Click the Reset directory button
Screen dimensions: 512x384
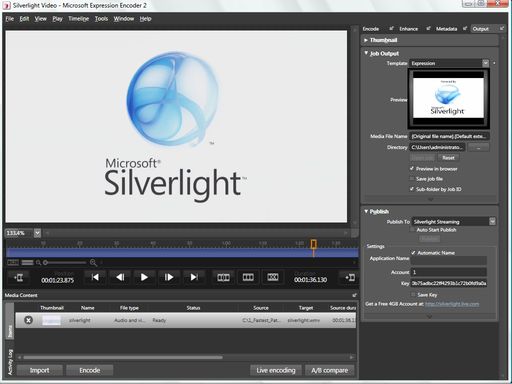tap(448, 158)
